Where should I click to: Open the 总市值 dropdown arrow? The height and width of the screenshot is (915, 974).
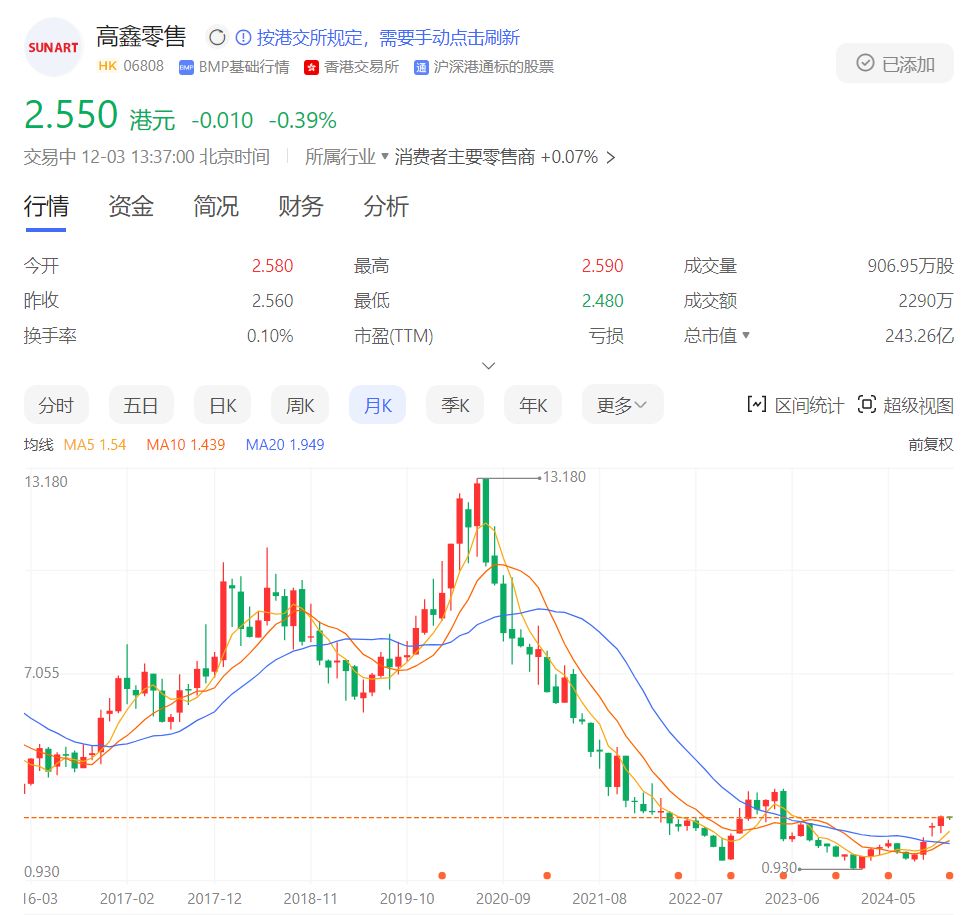[746, 335]
